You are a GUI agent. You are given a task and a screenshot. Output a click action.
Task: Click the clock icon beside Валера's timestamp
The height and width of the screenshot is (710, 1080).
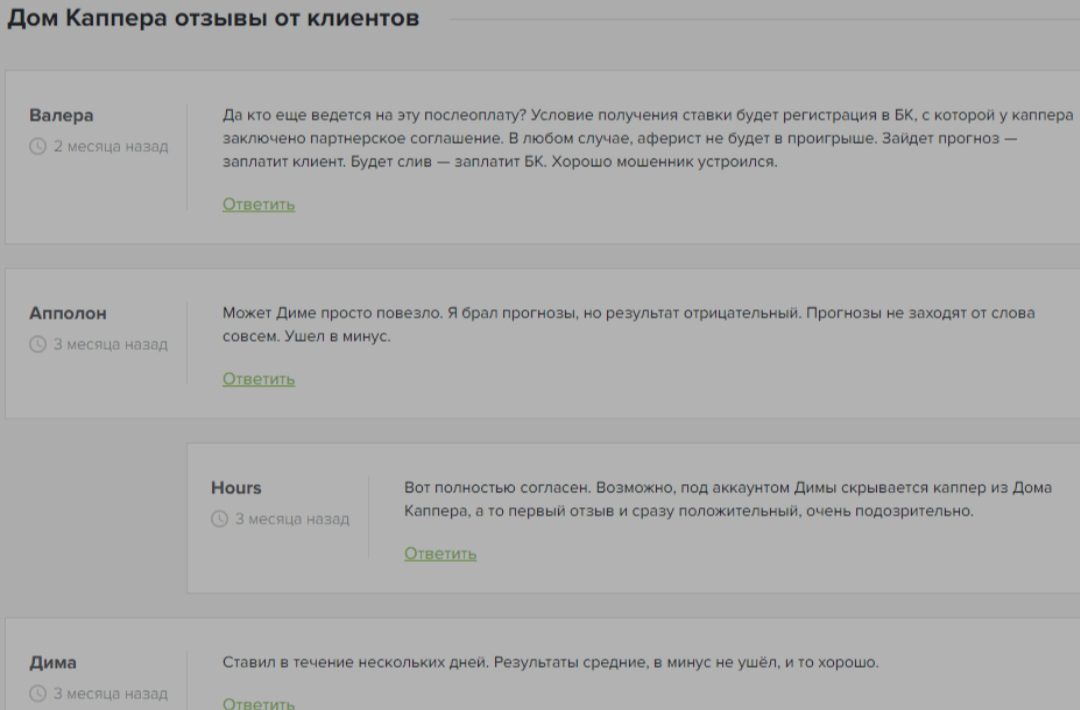click(x=37, y=144)
